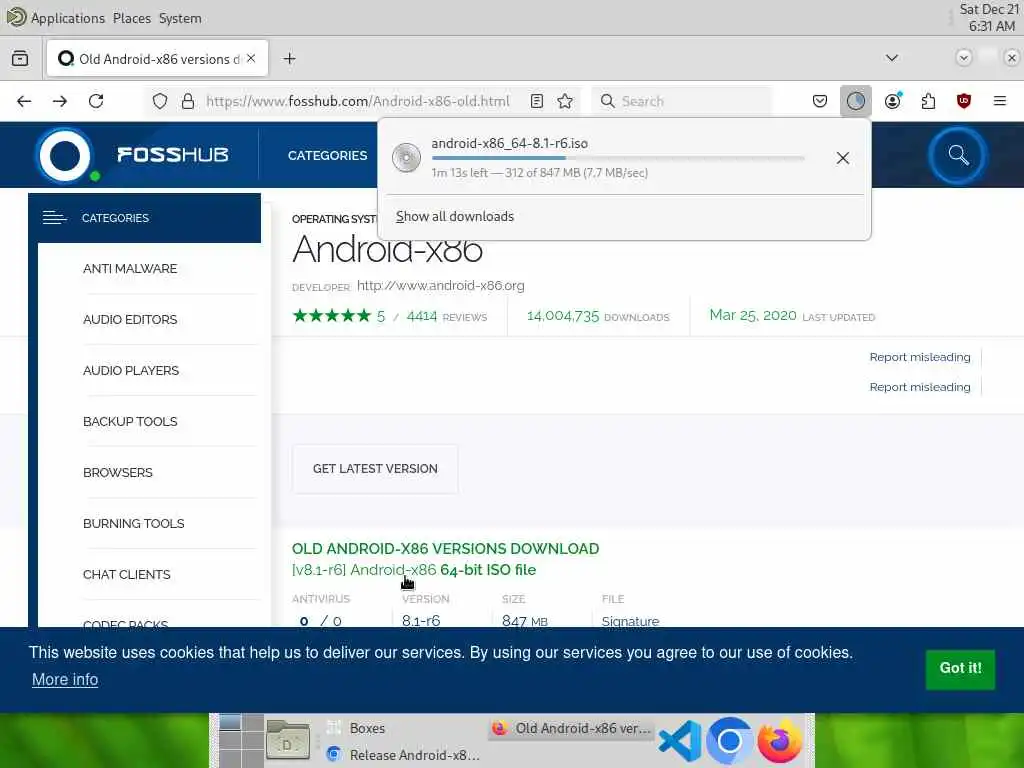1024x768 pixels.
Task: Open the extensions puzzle icon
Action: point(928,101)
